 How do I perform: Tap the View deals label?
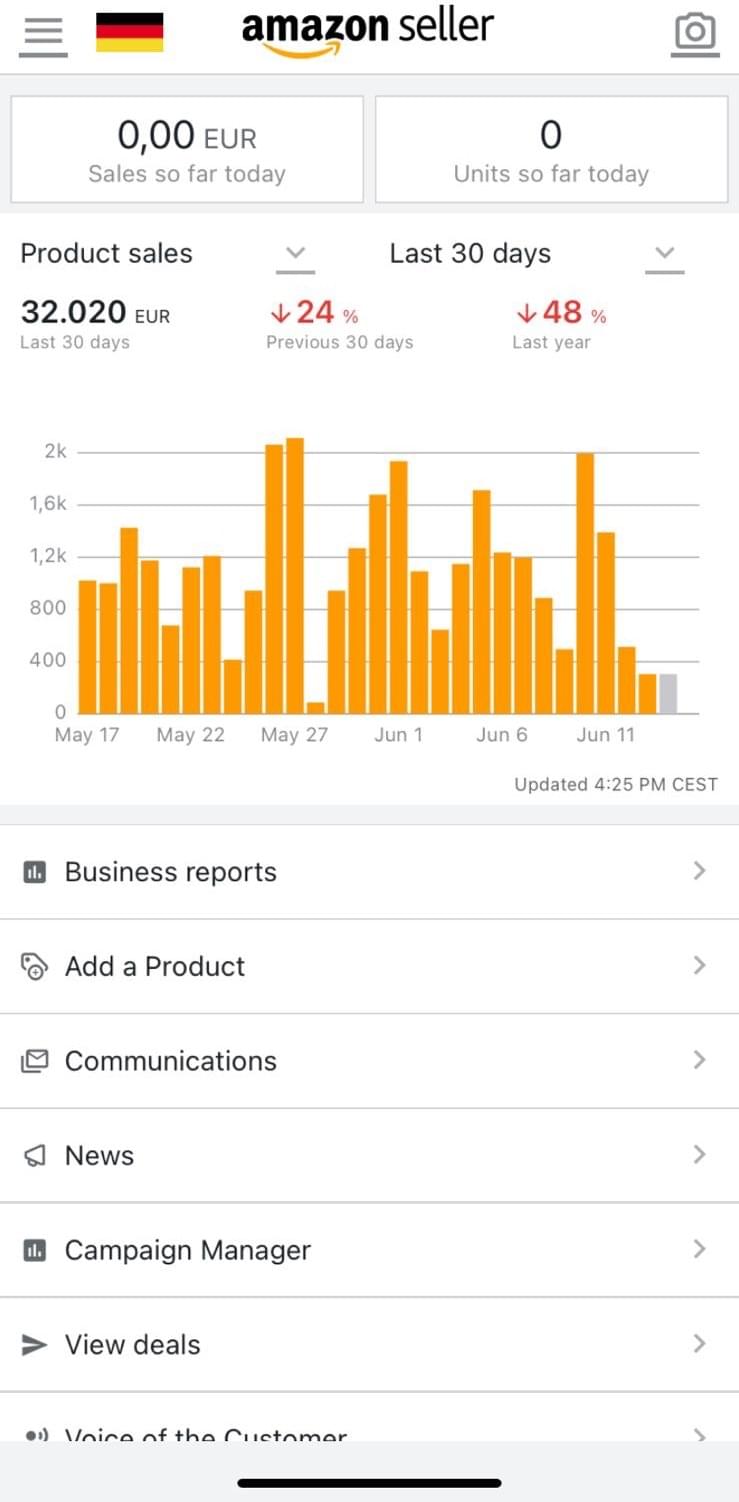pos(133,1345)
